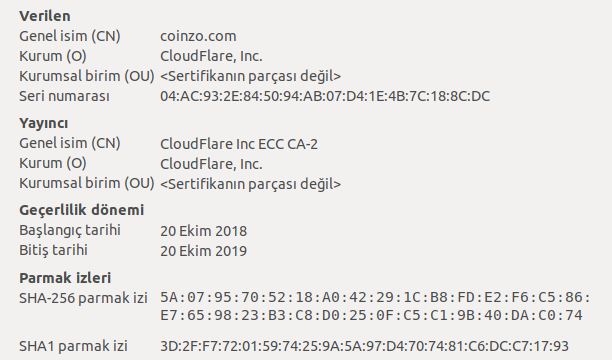Click the SHA1 parmak izi label
This screenshot has height=360, width=612.
point(73,346)
